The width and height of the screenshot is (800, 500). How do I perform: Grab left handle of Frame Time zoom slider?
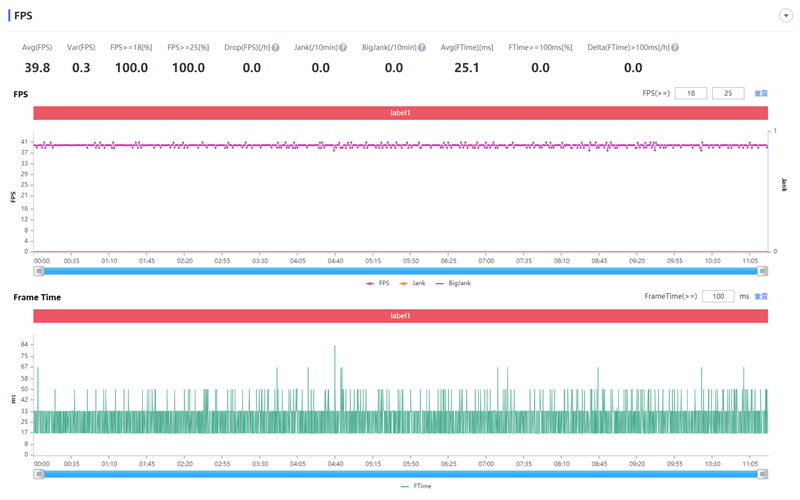pos(39,474)
